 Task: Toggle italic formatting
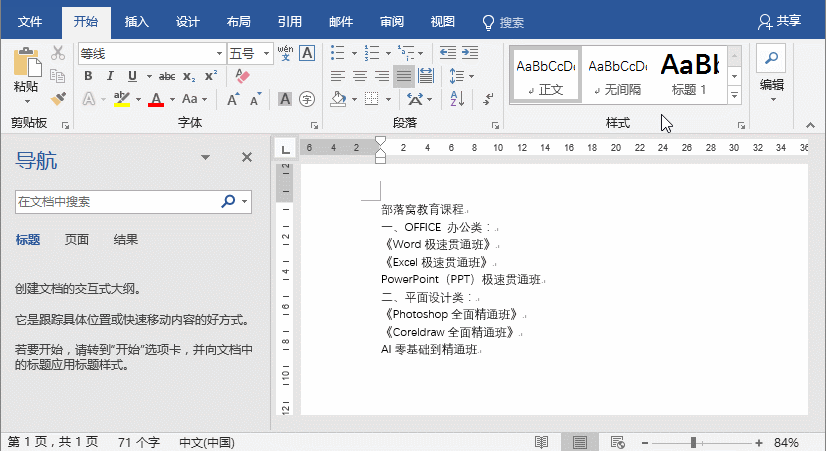tap(110, 76)
